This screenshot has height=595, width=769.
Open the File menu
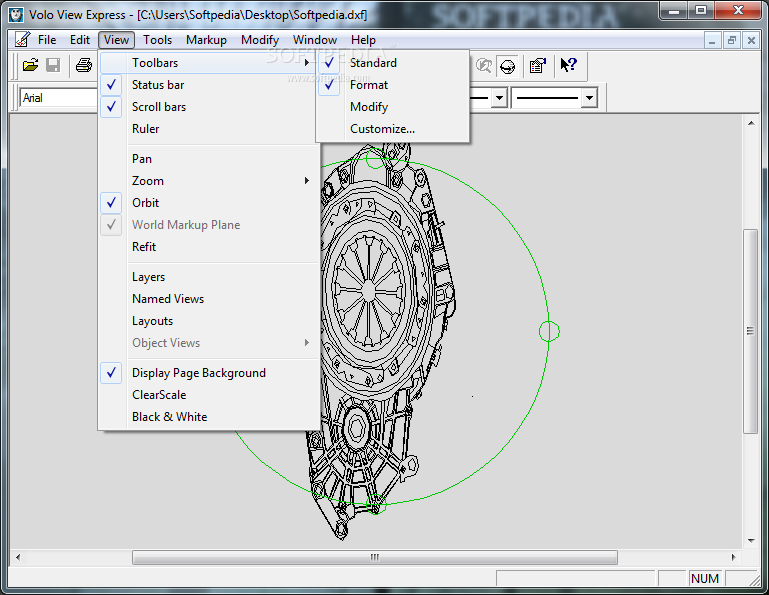coord(47,40)
